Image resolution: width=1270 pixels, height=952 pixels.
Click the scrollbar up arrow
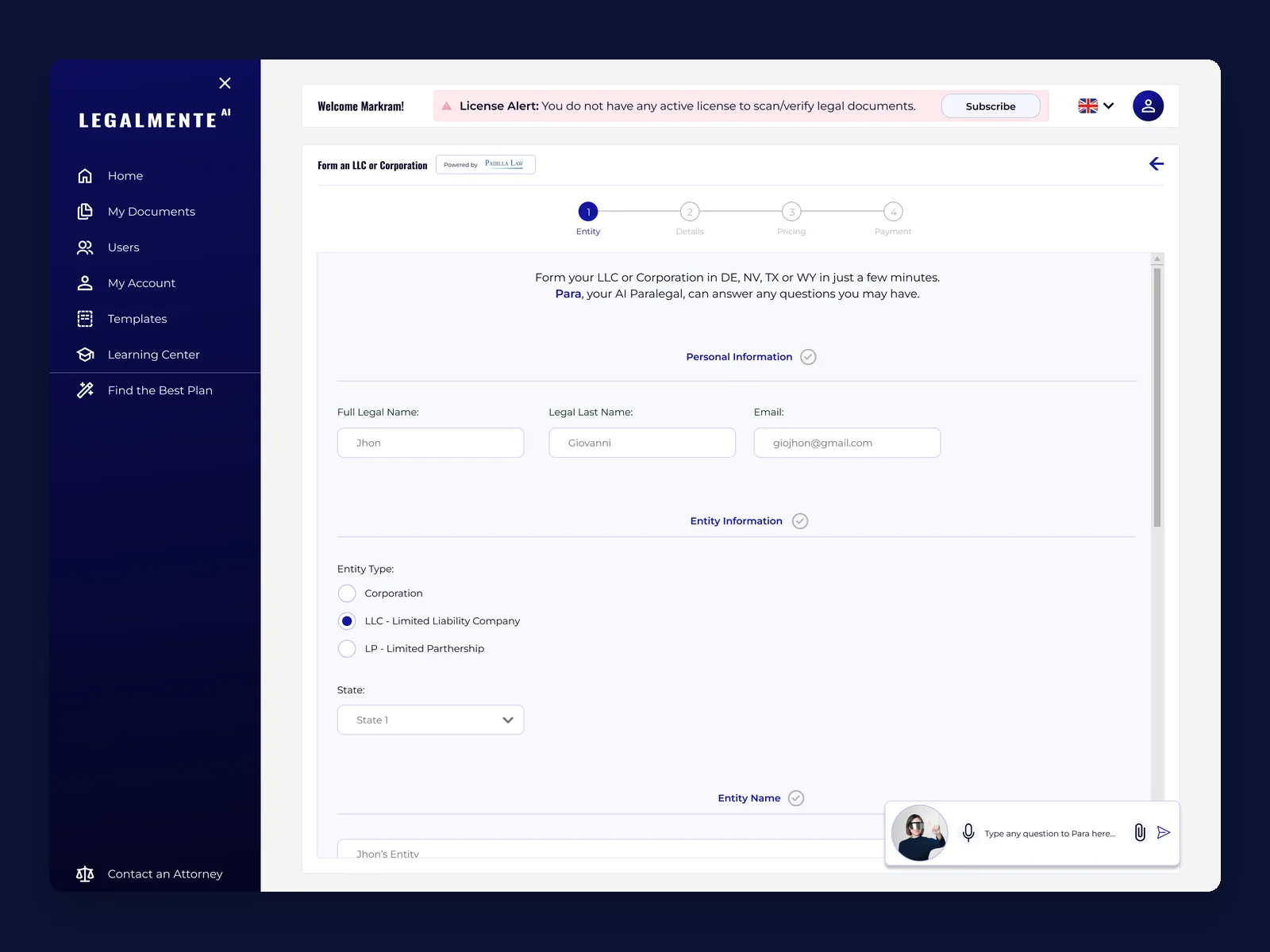tap(1157, 259)
